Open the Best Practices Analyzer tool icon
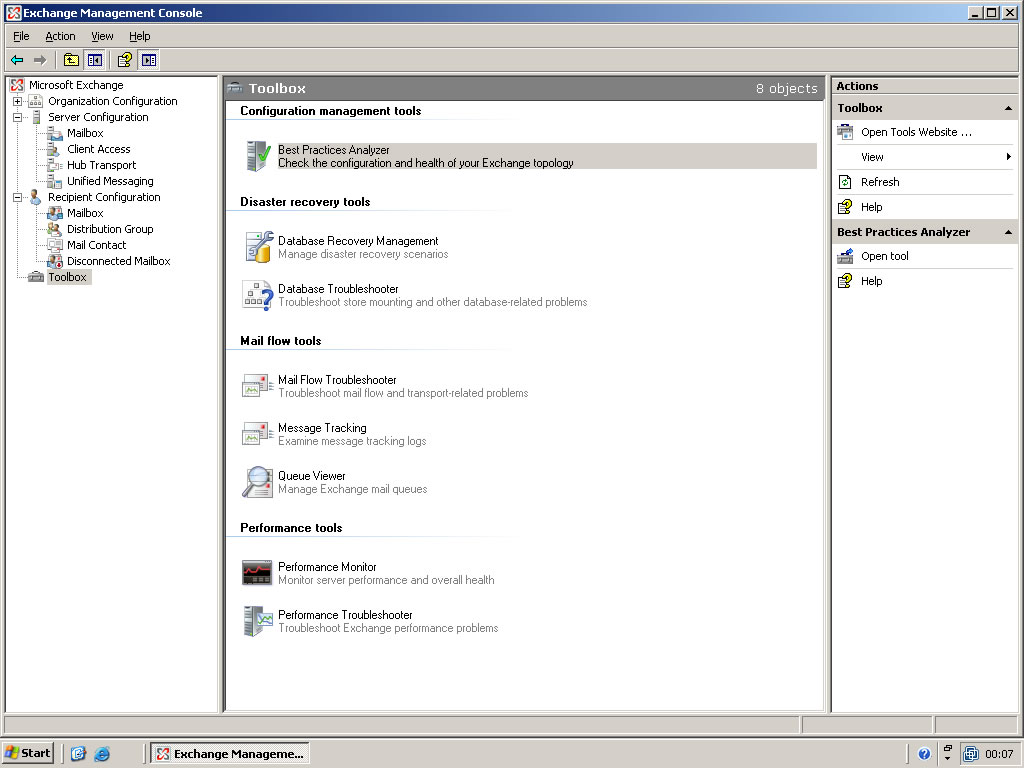The width and height of the screenshot is (1024, 768). [x=258, y=156]
